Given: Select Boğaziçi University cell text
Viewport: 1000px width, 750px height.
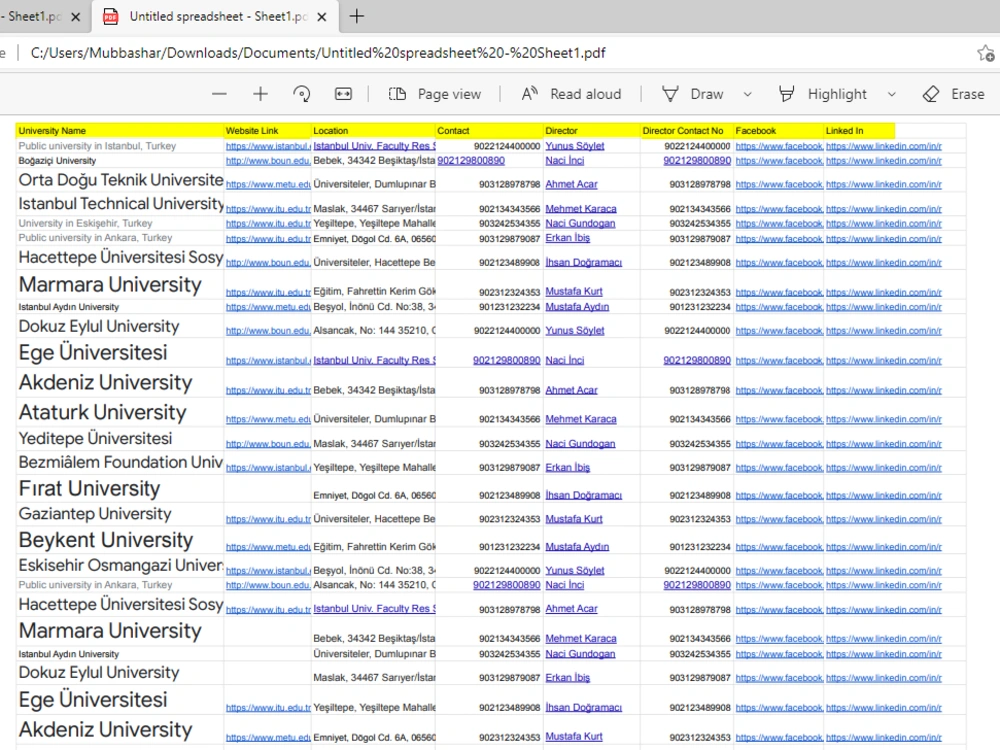Looking at the screenshot, I should tap(57, 161).
